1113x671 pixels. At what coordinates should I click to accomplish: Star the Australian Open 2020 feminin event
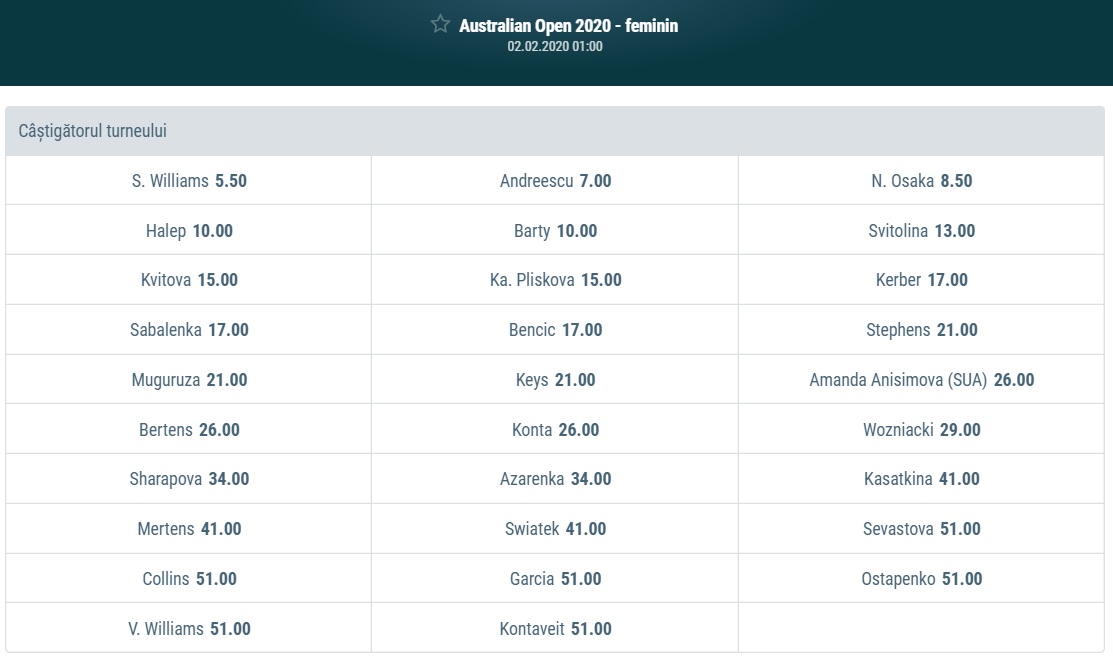coord(440,25)
